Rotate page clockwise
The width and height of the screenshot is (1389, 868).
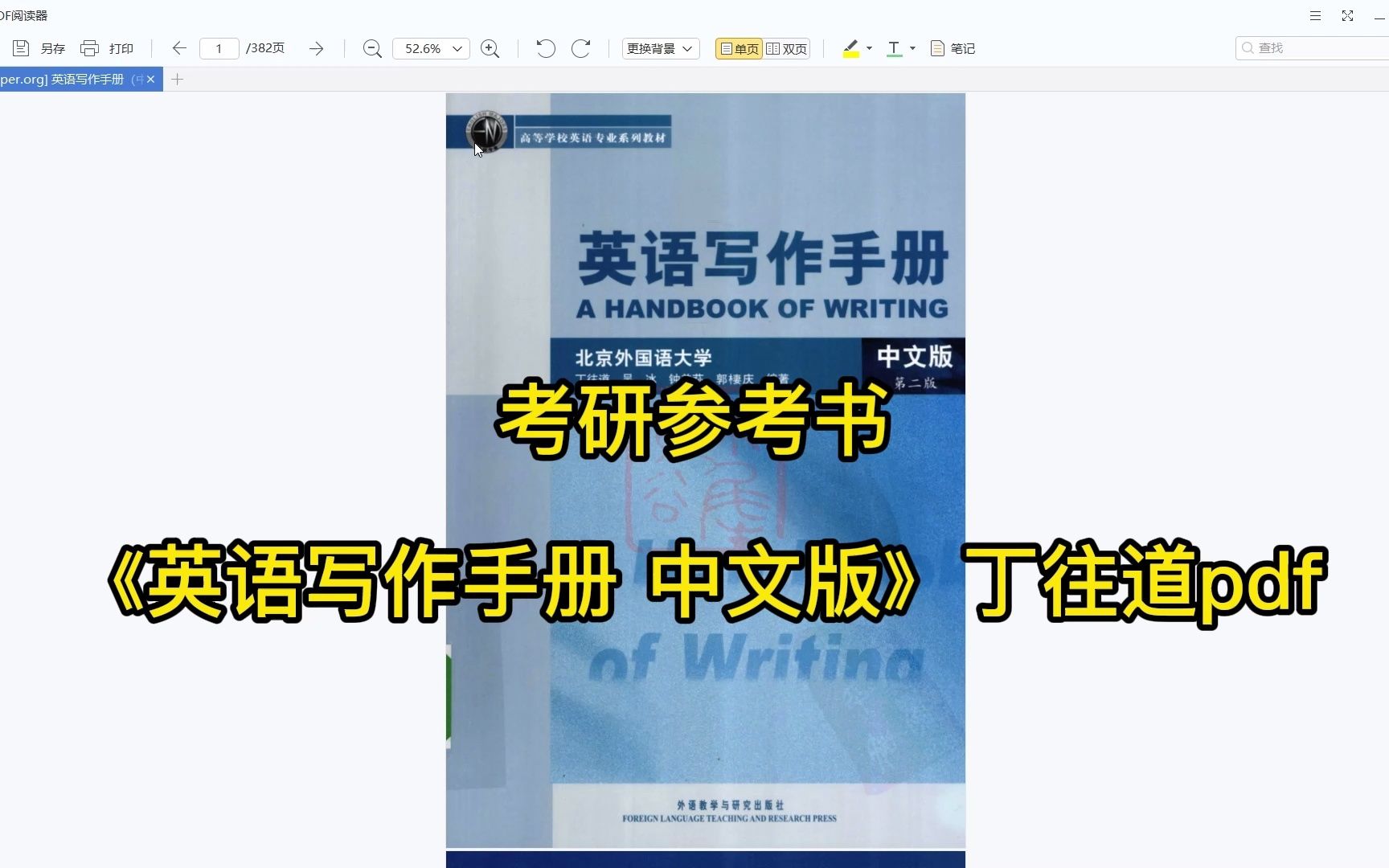click(x=580, y=48)
